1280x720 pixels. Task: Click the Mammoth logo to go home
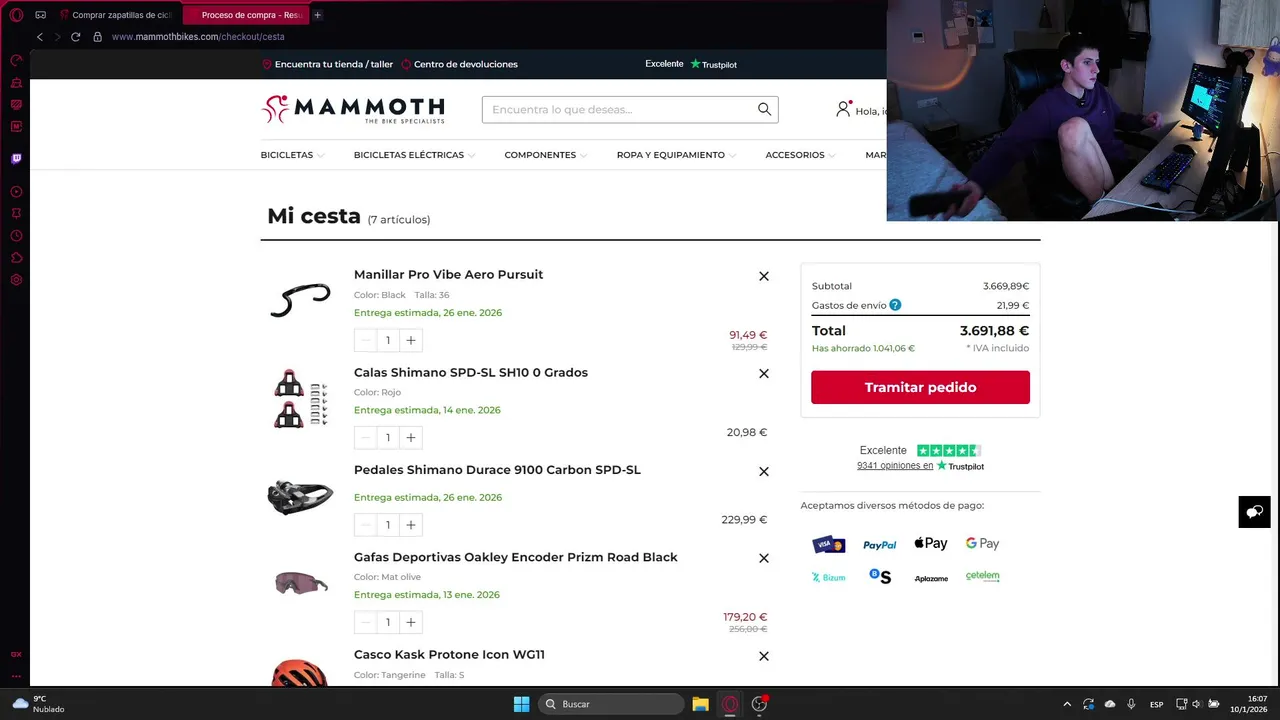point(353,110)
